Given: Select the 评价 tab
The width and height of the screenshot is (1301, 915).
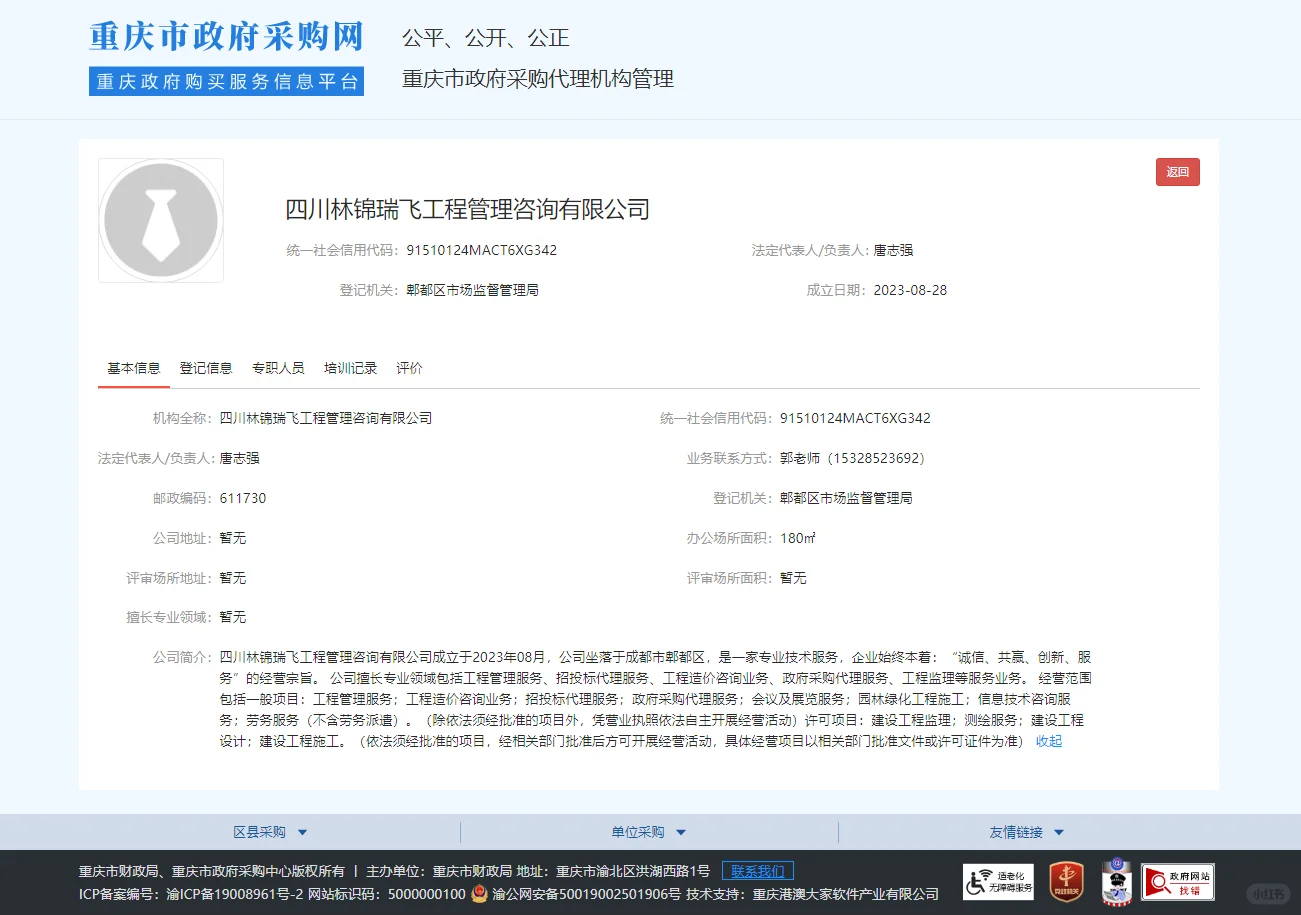Looking at the screenshot, I should (x=409, y=368).
